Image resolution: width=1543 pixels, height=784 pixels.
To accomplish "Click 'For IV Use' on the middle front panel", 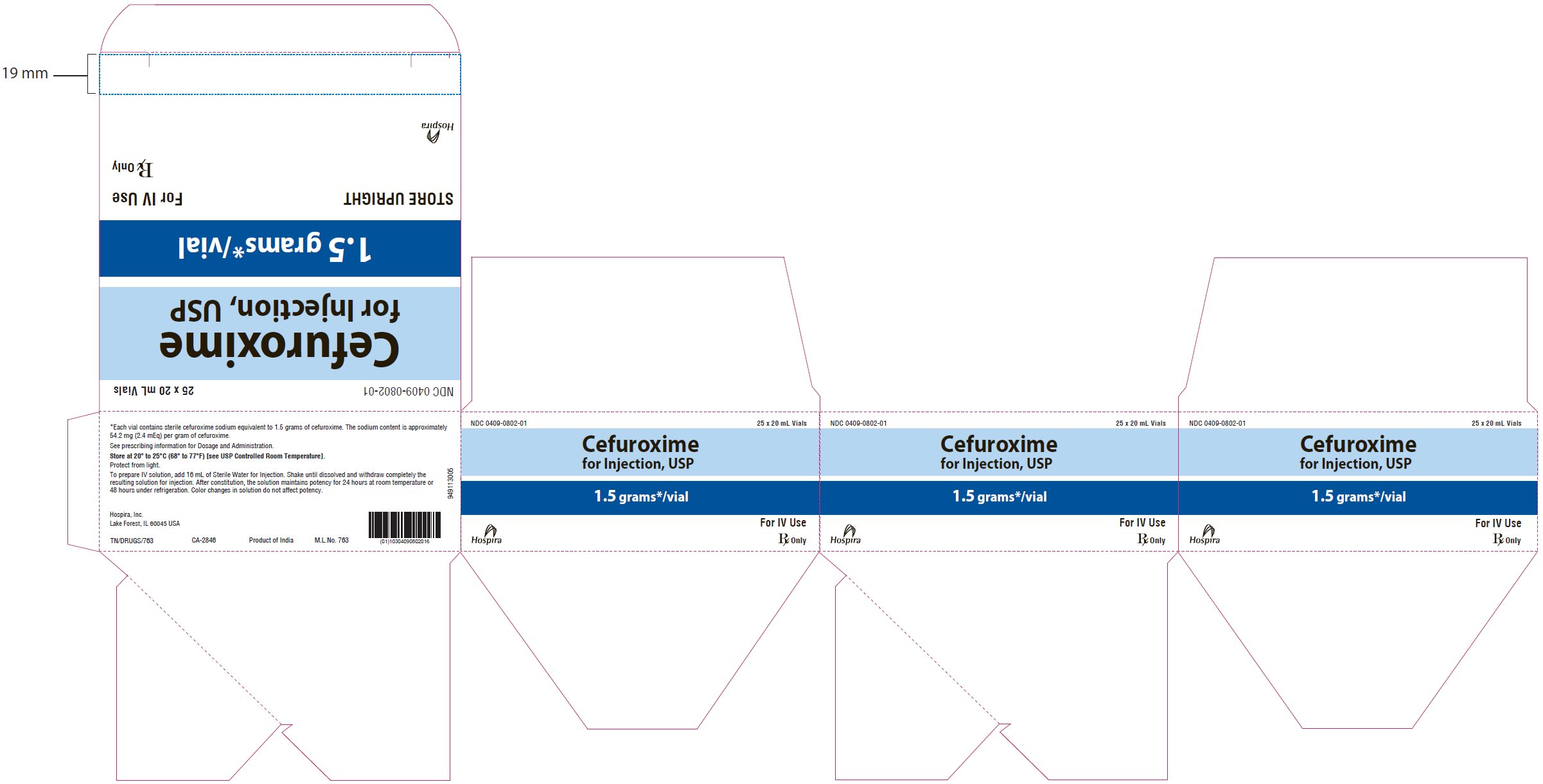I will pos(1142,523).
